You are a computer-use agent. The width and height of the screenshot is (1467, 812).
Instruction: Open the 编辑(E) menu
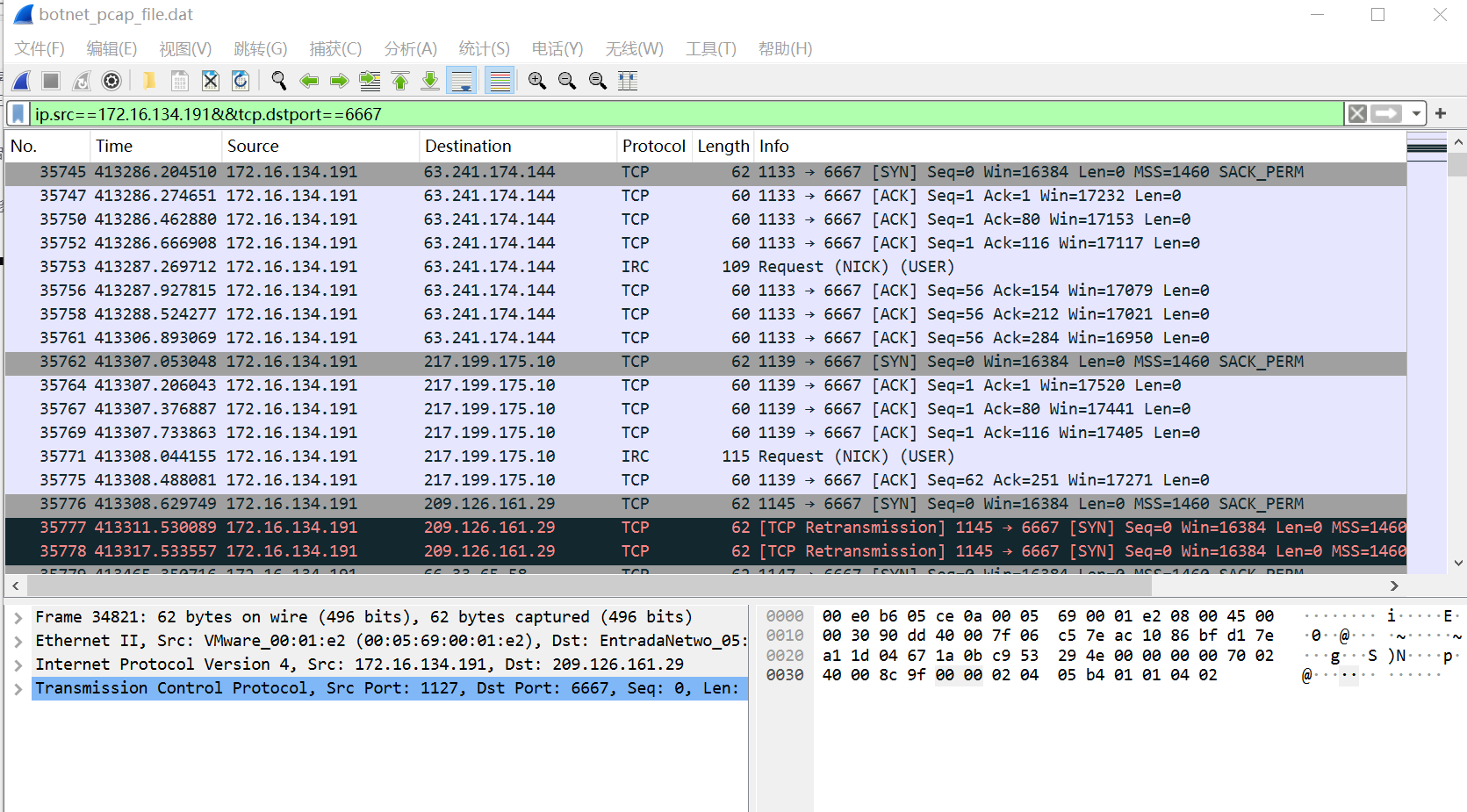(111, 49)
